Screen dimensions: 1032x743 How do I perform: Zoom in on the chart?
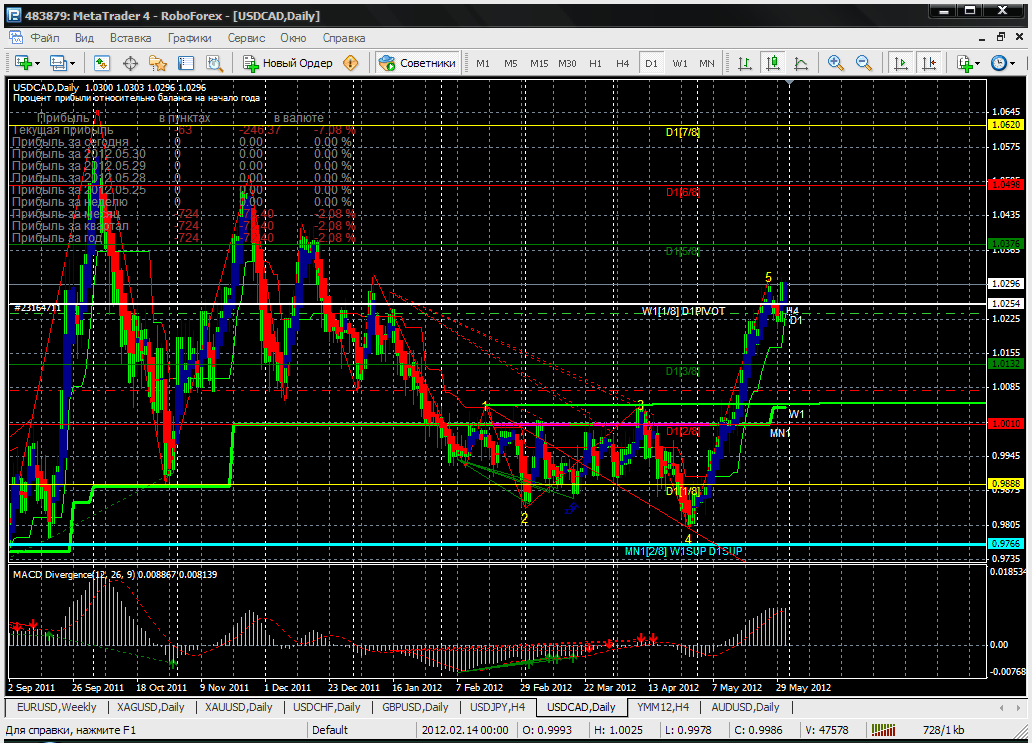(x=836, y=63)
